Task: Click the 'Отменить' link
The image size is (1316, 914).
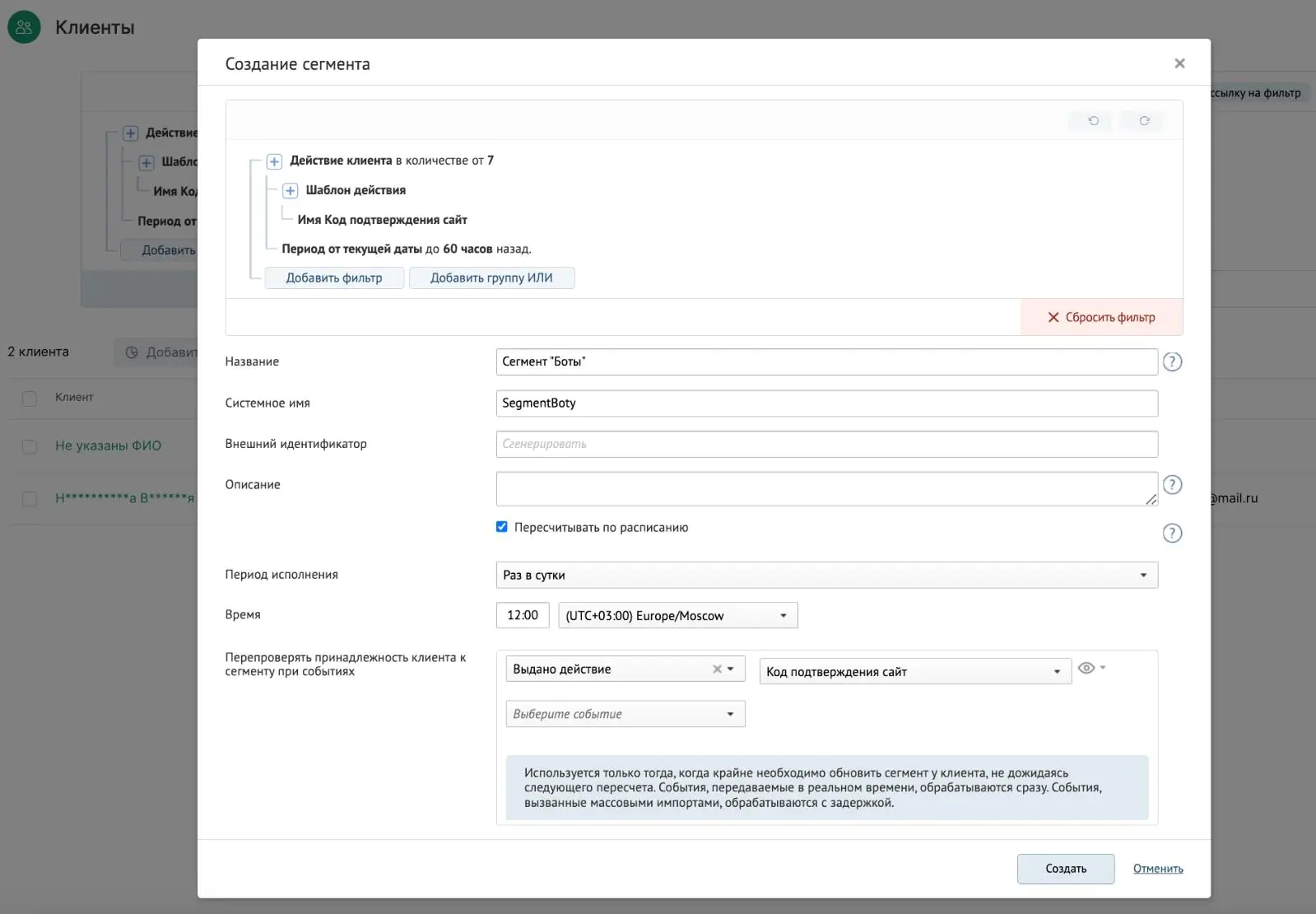Action: pyautogui.click(x=1158, y=869)
